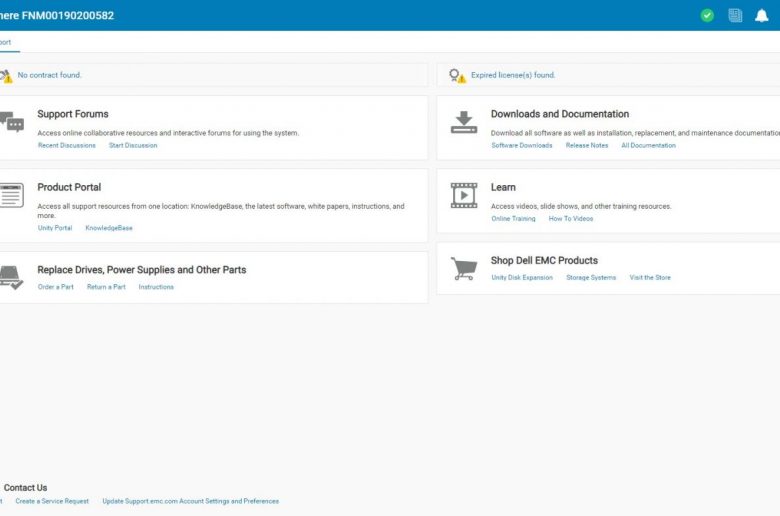Image resolution: width=780 pixels, height=516 pixels.
Task: Click the Shop Dell EMC shopping cart icon
Action: (x=464, y=268)
